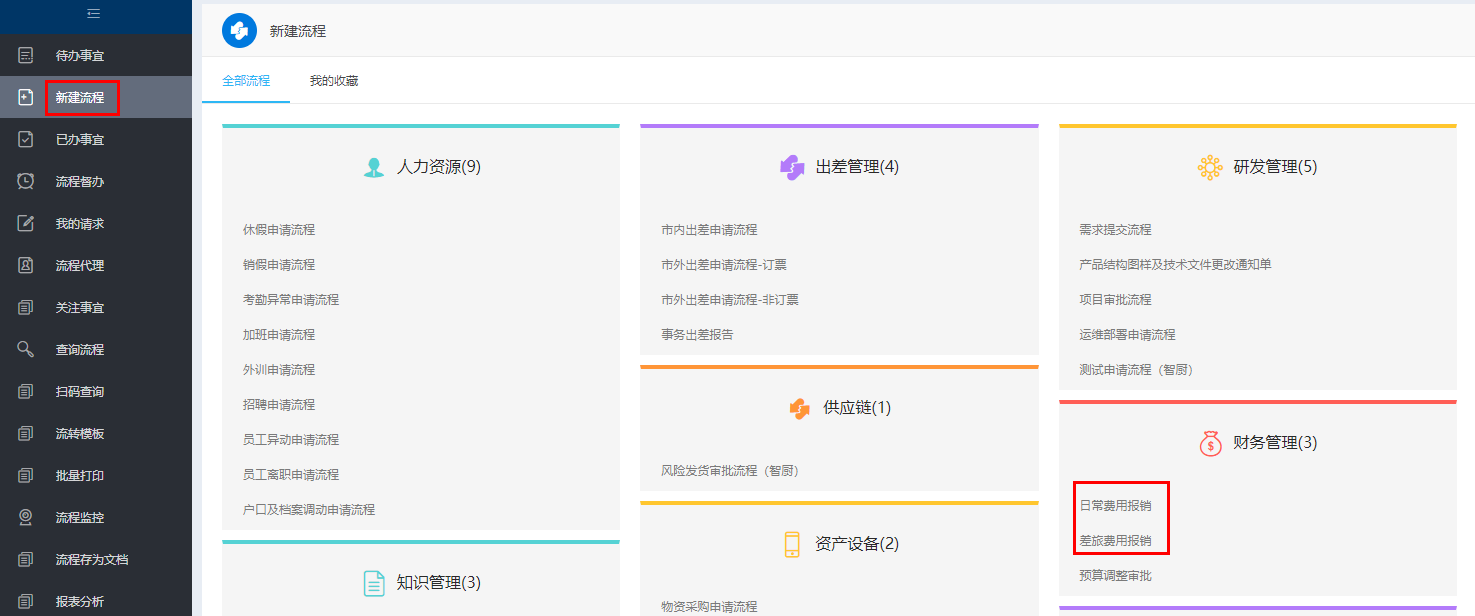Viewport: 1475px width, 616px height.
Task: Click the 流程监控 sidebar icon
Action: 26,518
